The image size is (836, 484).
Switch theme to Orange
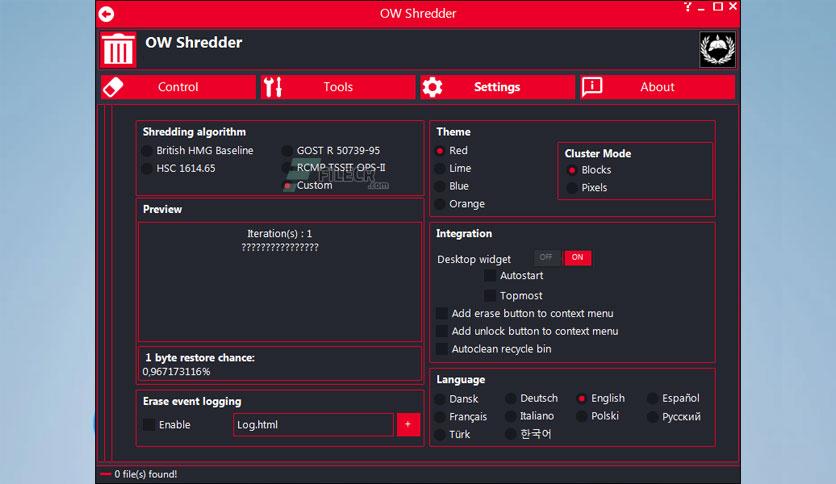460,204
